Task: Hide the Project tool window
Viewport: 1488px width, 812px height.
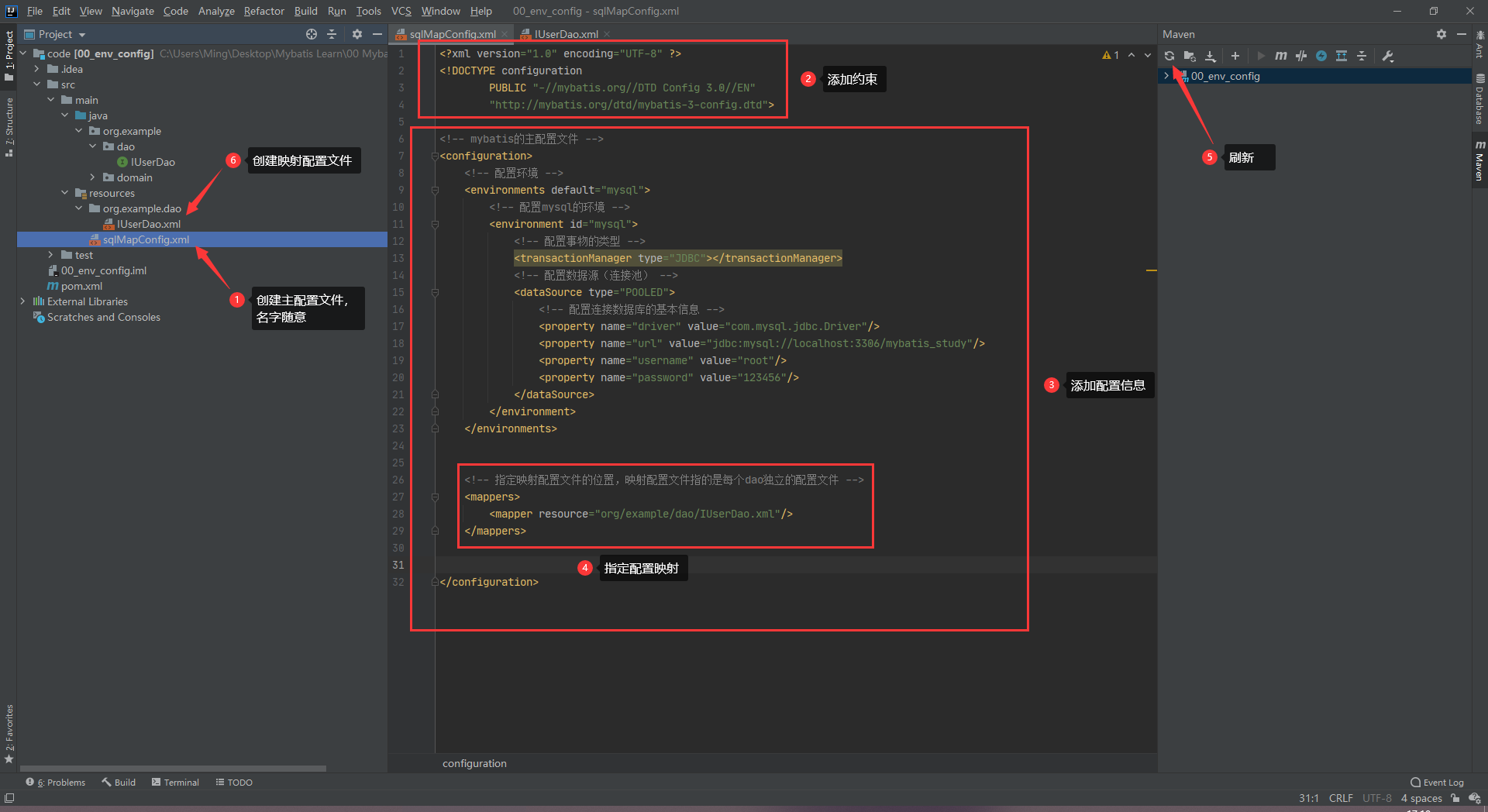Action: [377, 34]
